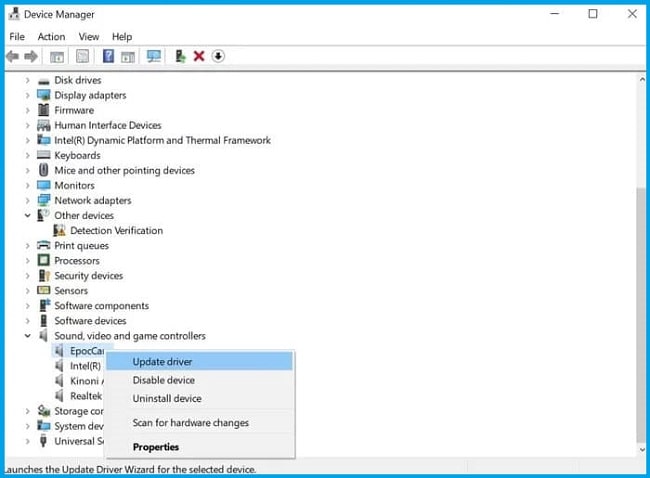Click the Network adapters icon
The image size is (650, 478).
pos(44,200)
